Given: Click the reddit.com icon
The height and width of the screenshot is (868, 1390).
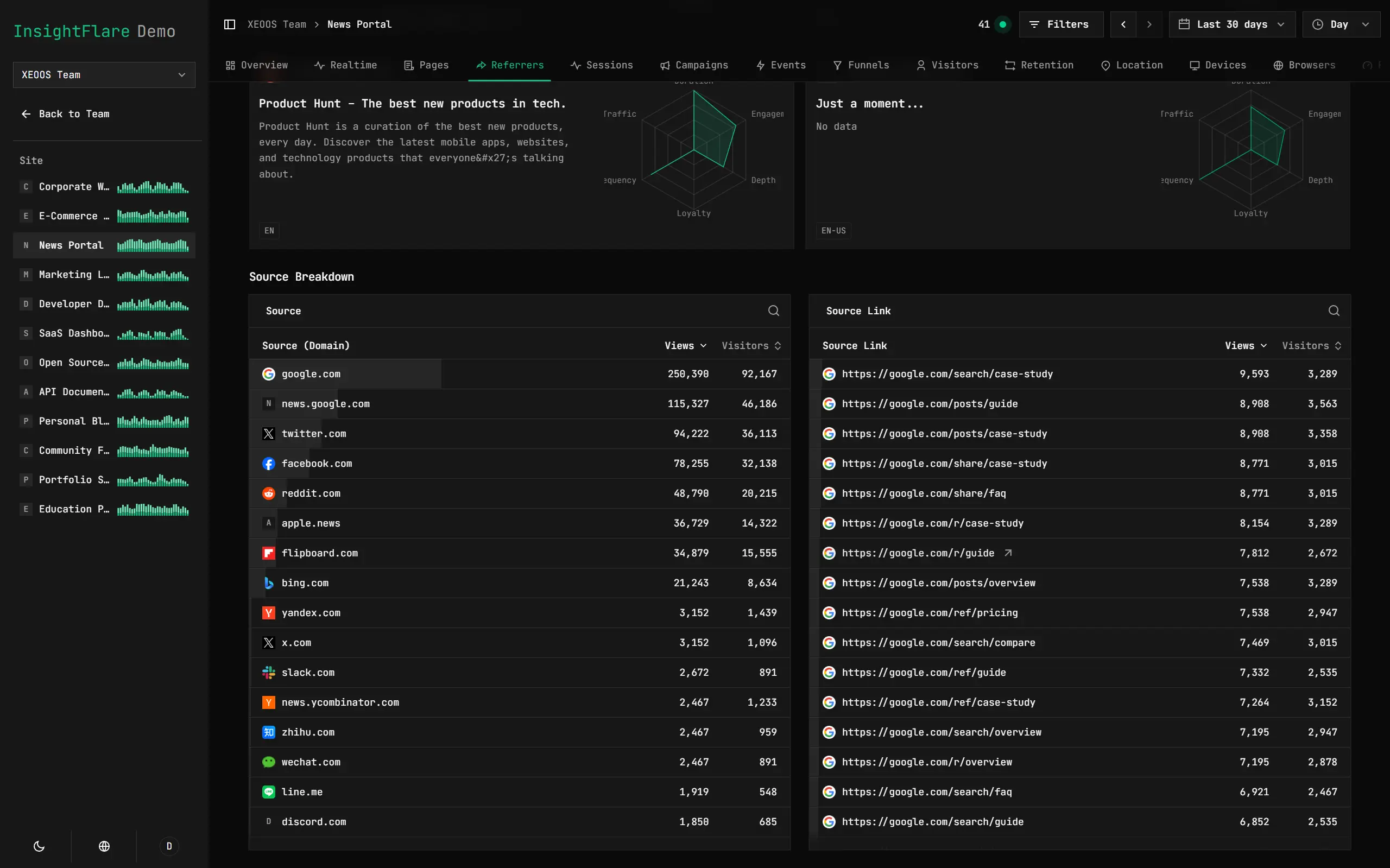Looking at the screenshot, I should [269, 493].
